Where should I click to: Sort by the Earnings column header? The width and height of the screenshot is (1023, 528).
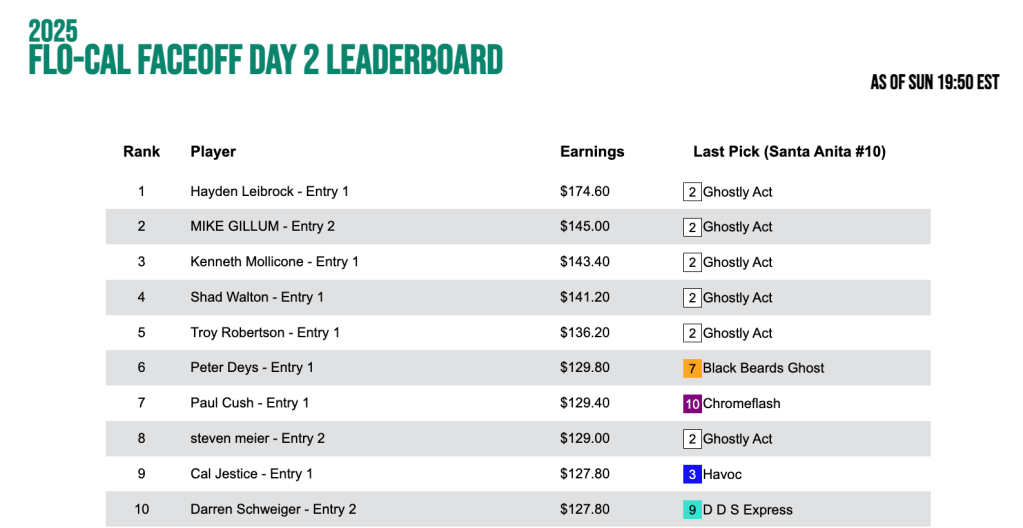[592, 152]
